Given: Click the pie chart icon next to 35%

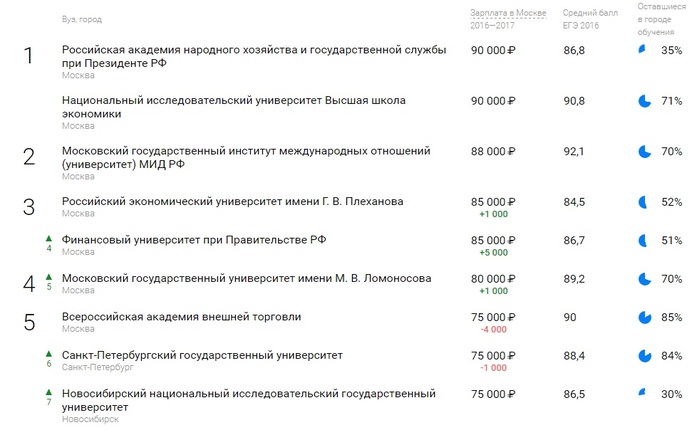Looking at the screenshot, I should [x=643, y=49].
